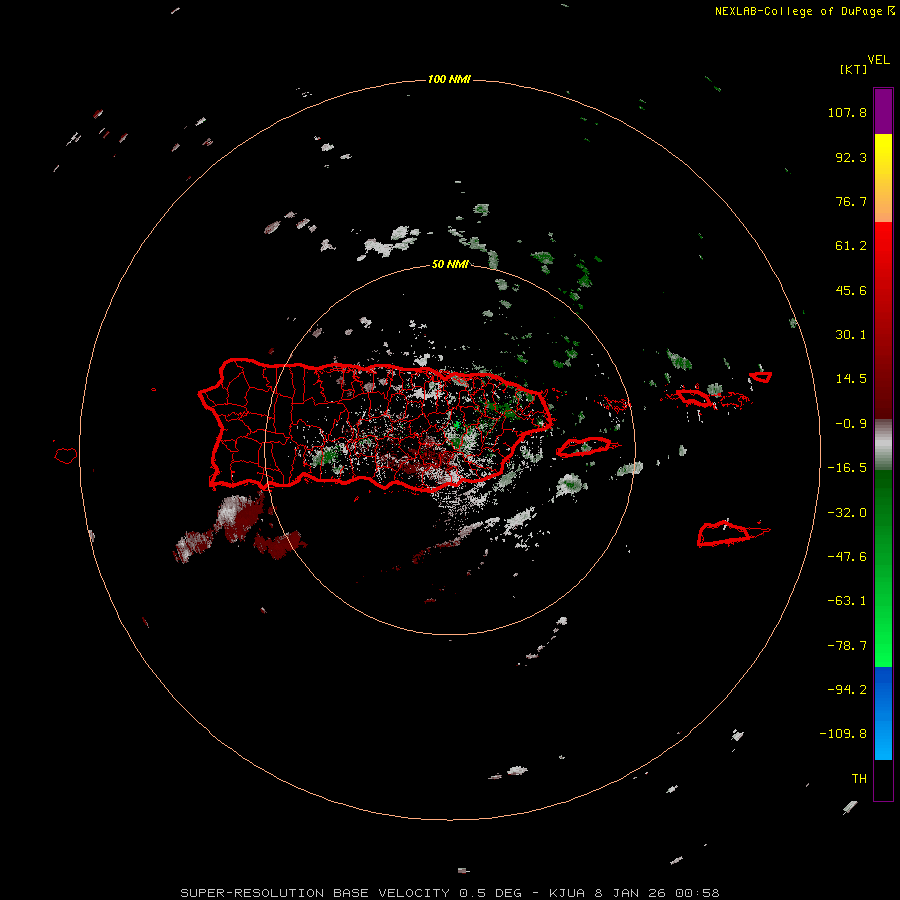Viewport: 900px width, 900px height.
Task: Pick the black TH segment of the color bar
Action: click(x=883, y=780)
